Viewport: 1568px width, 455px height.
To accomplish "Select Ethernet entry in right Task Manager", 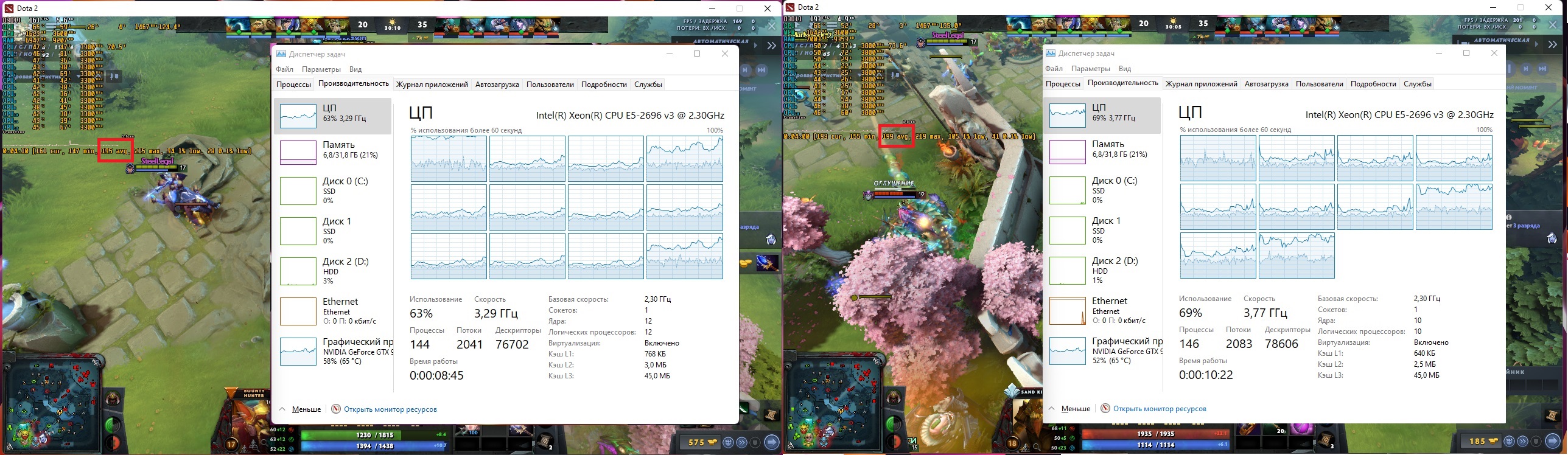I will point(1102,310).
